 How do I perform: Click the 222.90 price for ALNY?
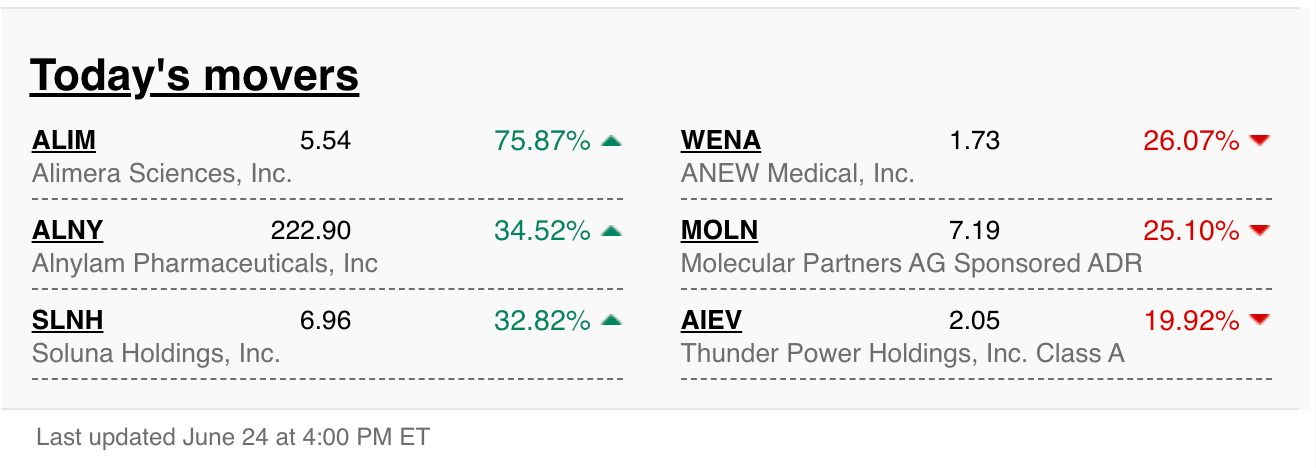pyautogui.click(x=311, y=231)
